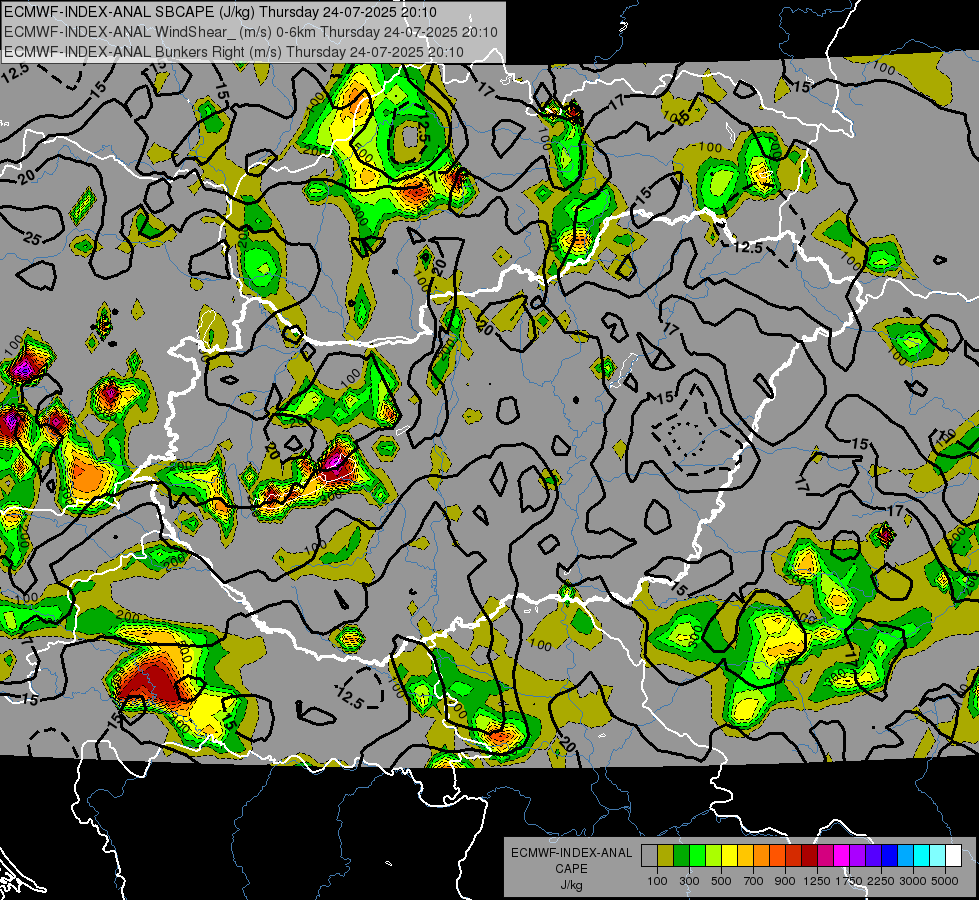The height and width of the screenshot is (900, 979).
Task: Select the orange swatch above 700
Action: 761,856
